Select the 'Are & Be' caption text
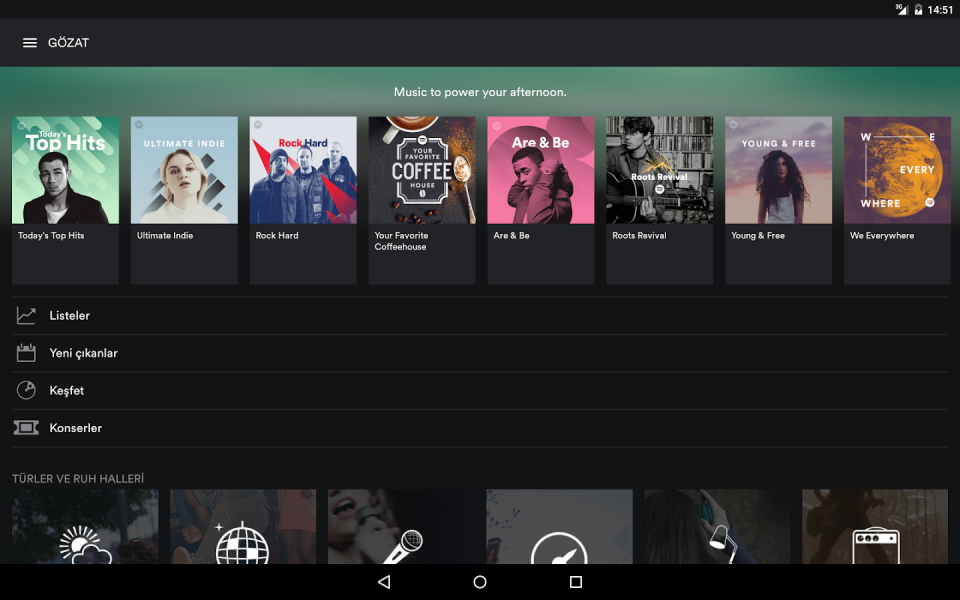960x600 pixels. coord(511,236)
